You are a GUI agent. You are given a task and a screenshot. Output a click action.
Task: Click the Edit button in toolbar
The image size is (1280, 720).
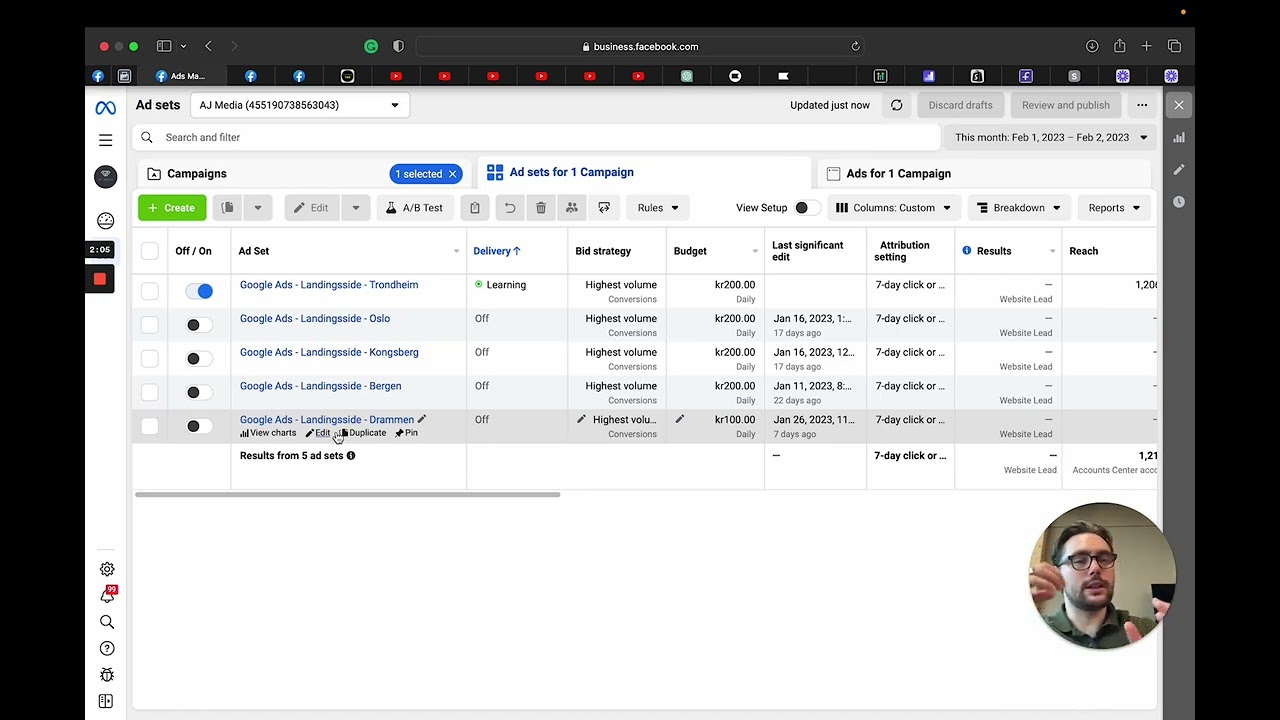coord(312,208)
